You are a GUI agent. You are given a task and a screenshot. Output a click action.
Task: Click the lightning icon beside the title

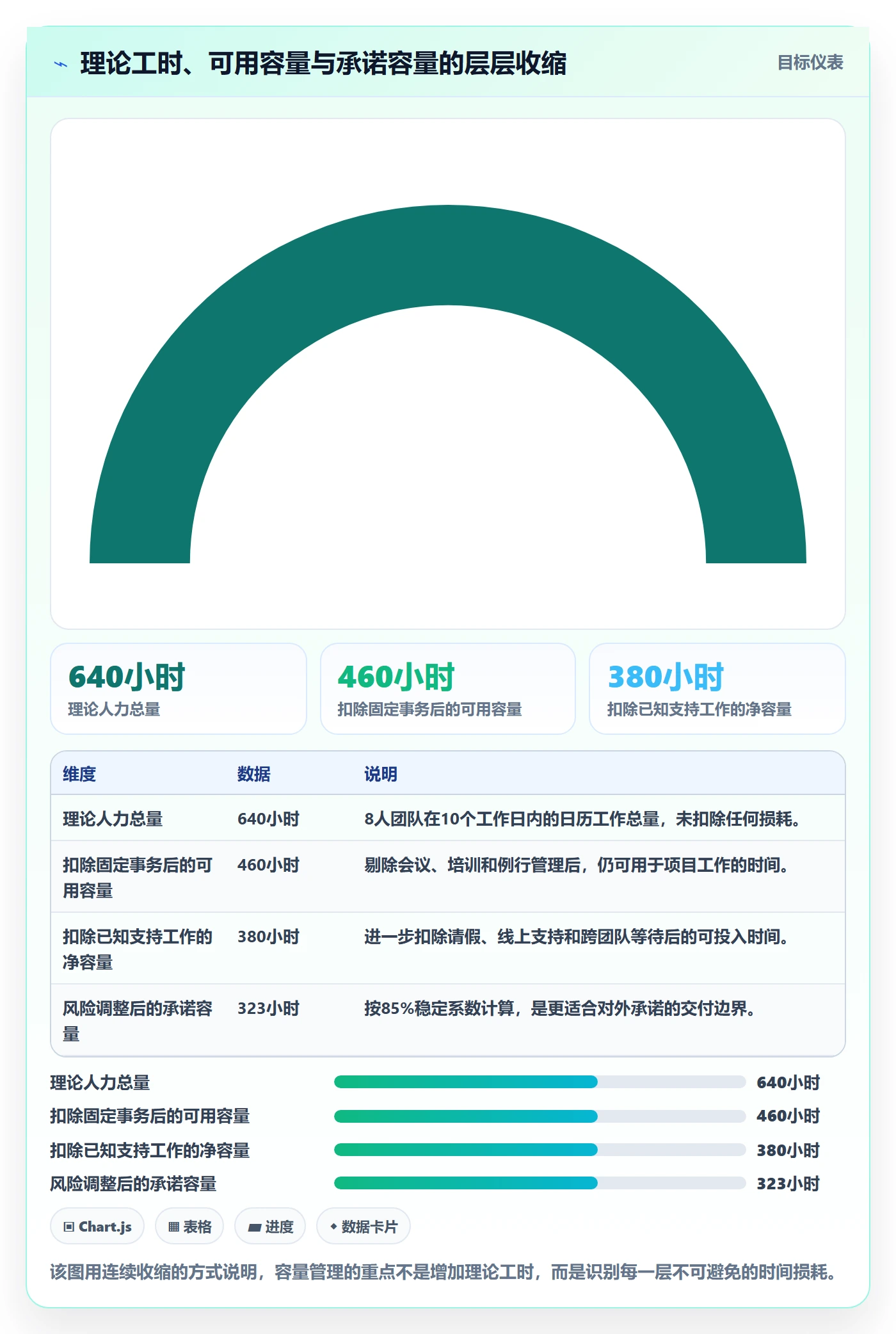61,64
